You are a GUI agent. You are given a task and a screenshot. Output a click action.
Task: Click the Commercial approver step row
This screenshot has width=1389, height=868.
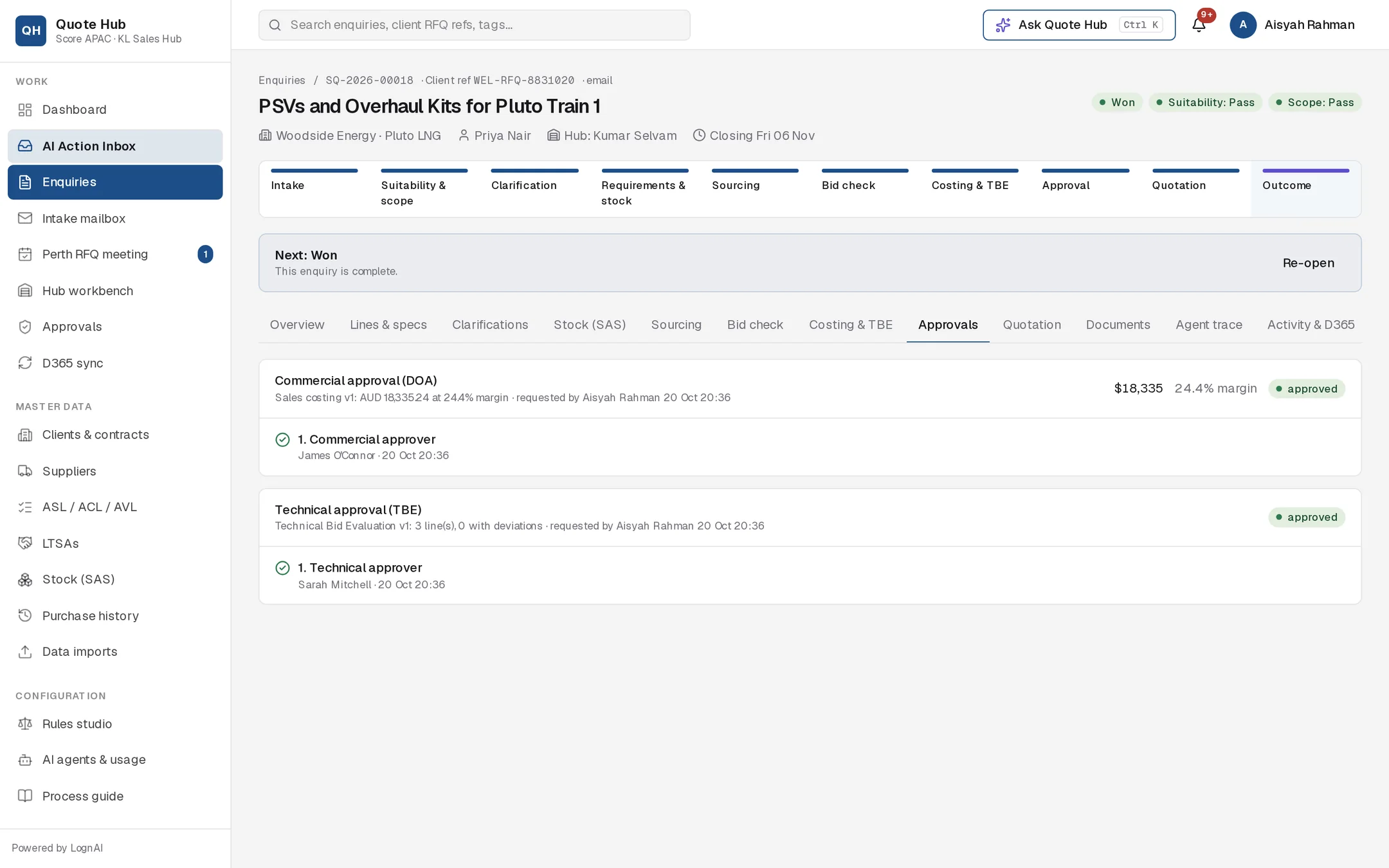[810, 447]
